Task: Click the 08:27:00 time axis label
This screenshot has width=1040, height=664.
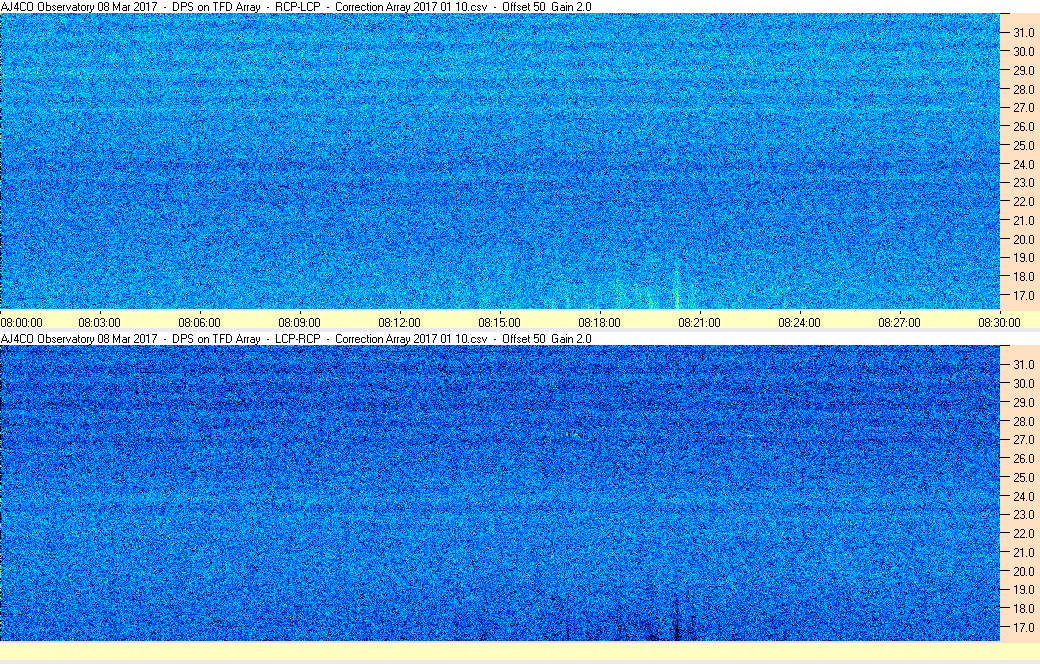Action: (899, 323)
